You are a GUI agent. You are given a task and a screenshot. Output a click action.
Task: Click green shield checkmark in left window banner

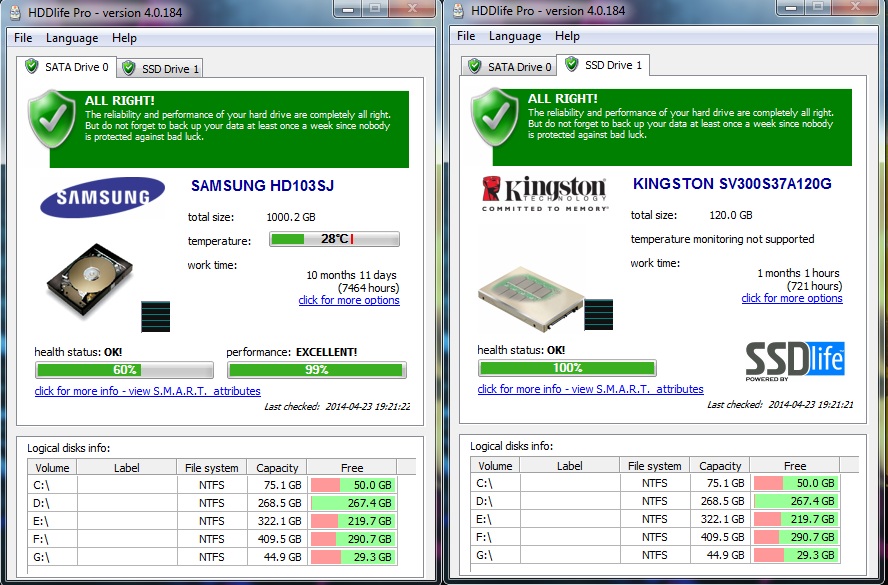pos(52,119)
